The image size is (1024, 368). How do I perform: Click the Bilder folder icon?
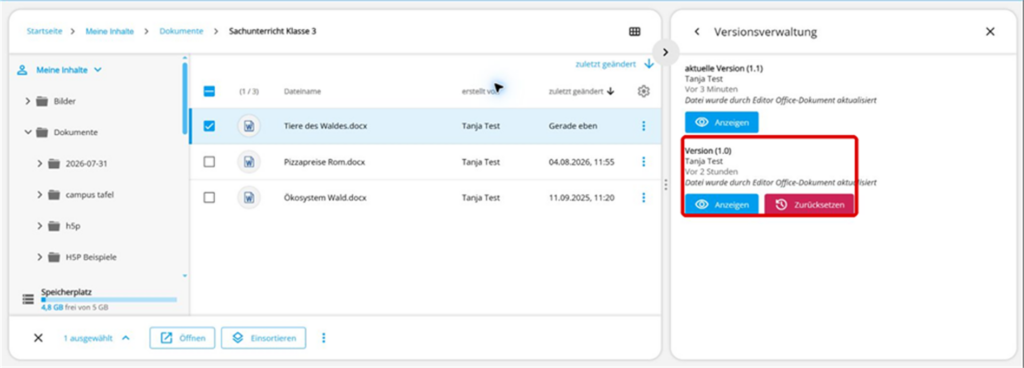coord(42,101)
